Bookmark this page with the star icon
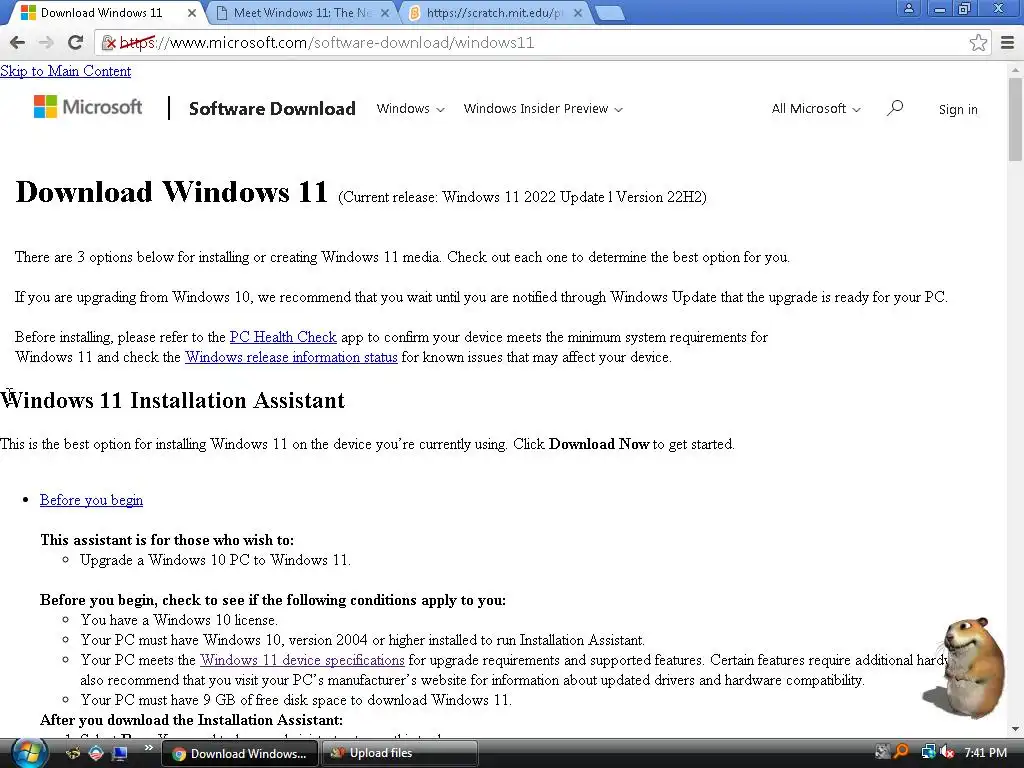This screenshot has height=768, width=1024. pyautogui.click(x=978, y=42)
